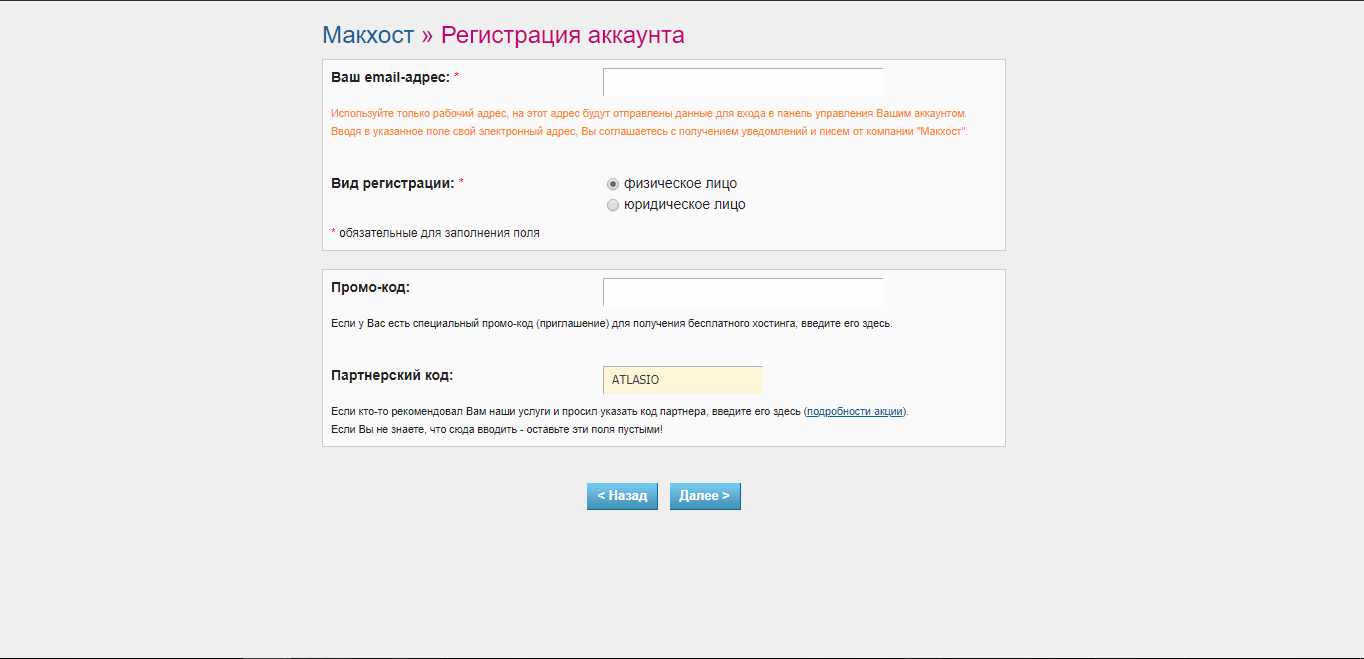Click the Регистрация аккаунта page title

pyautogui.click(x=562, y=35)
